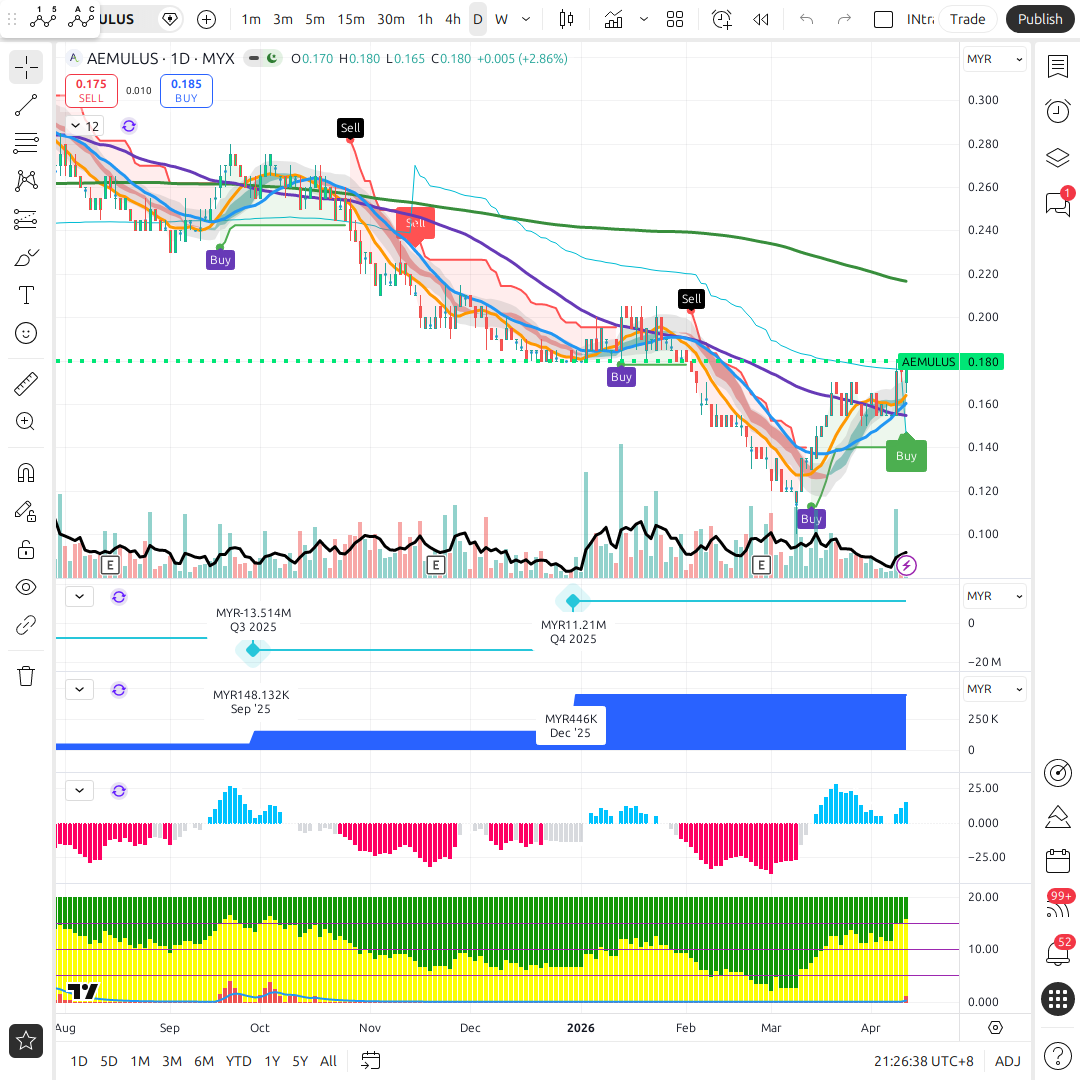
Task: Toggle lock all drawings padlock
Action: point(26,549)
